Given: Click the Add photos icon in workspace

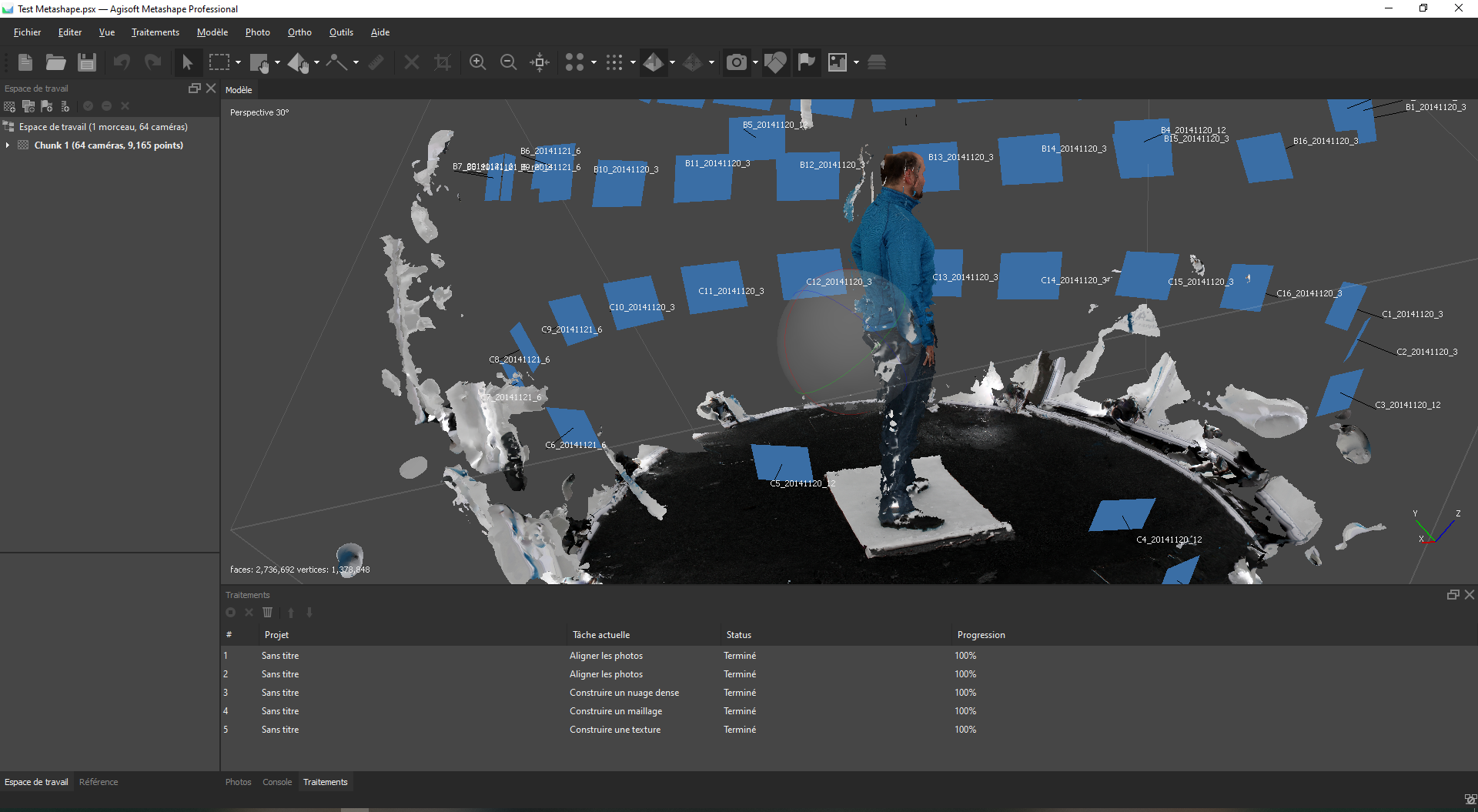Looking at the screenshot, I should click(28, 106).
